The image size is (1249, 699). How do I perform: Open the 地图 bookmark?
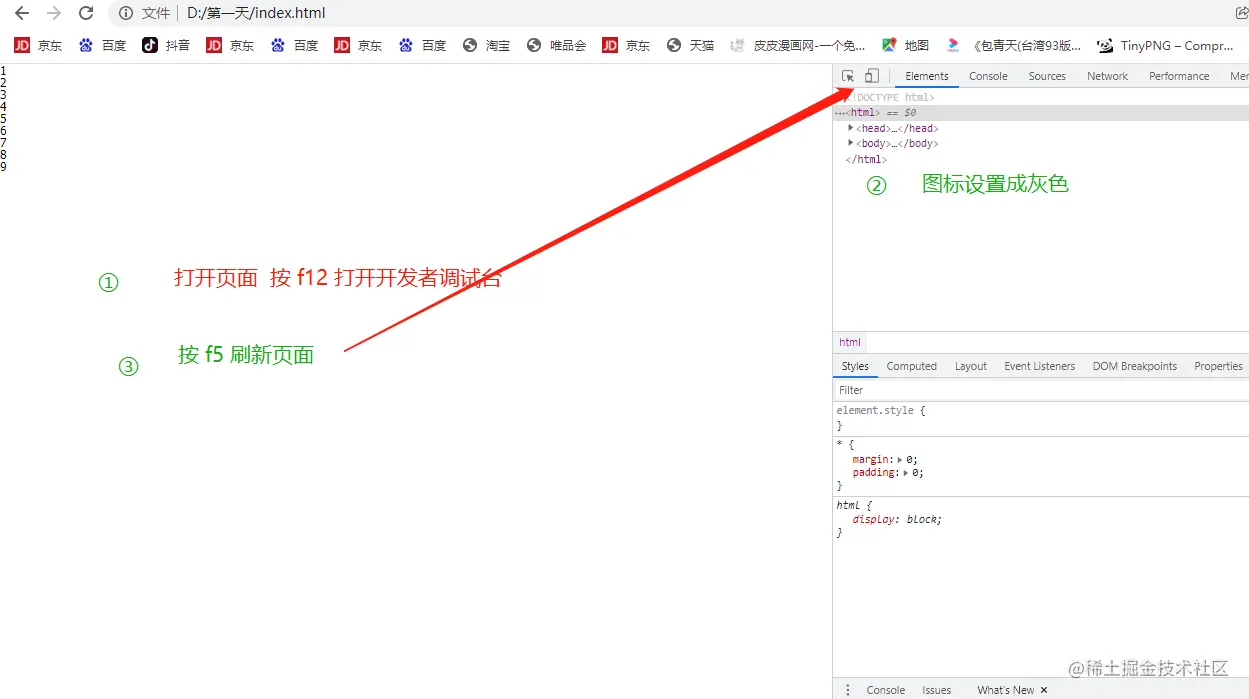click(905, 45)
